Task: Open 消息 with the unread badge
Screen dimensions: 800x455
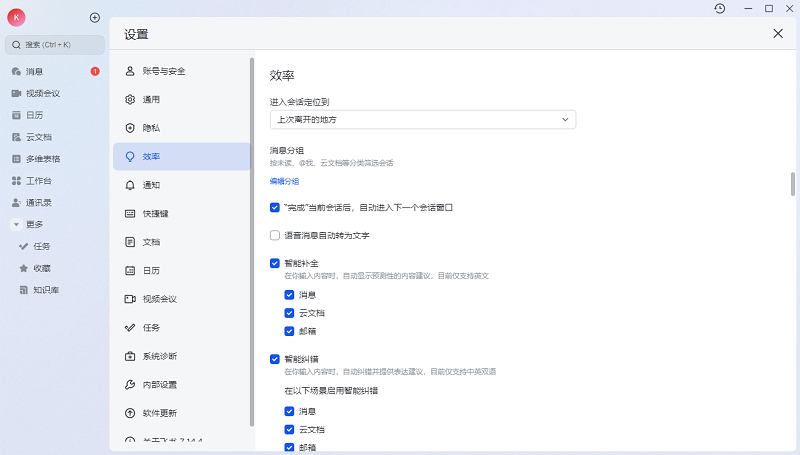Action: tap(35, 72)
